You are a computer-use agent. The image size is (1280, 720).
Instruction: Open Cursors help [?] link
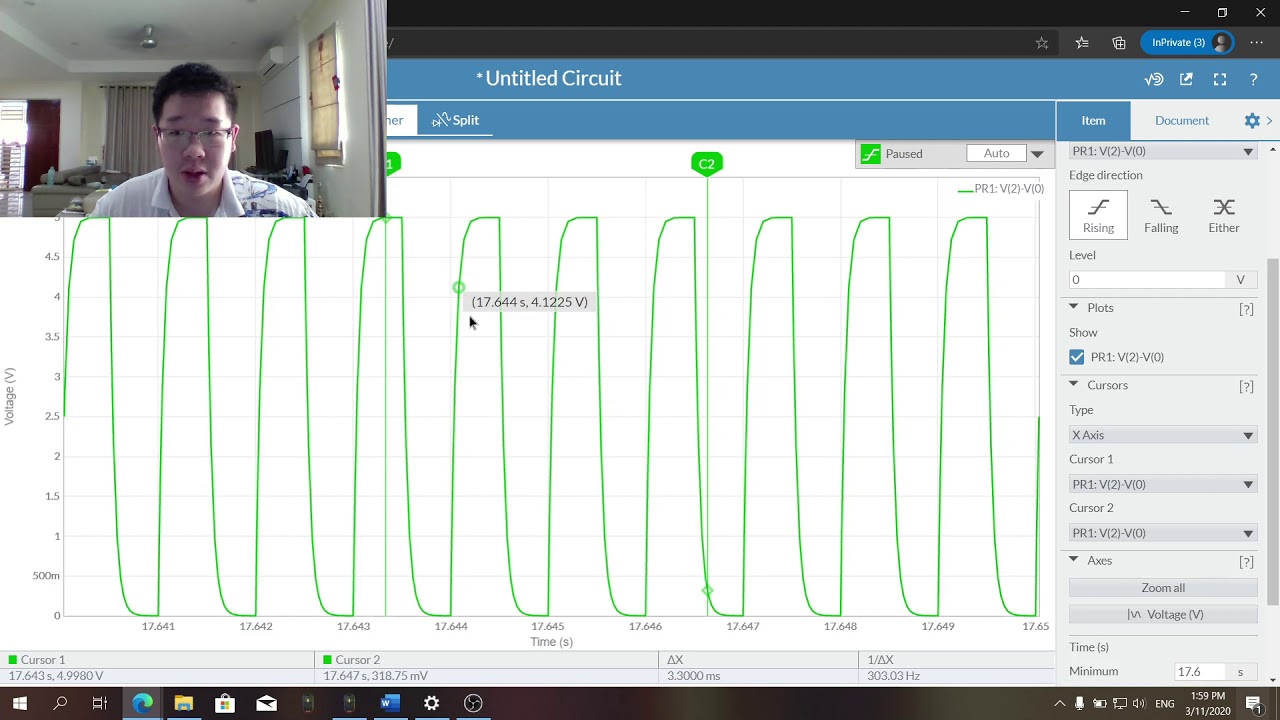pos(1246,386)
